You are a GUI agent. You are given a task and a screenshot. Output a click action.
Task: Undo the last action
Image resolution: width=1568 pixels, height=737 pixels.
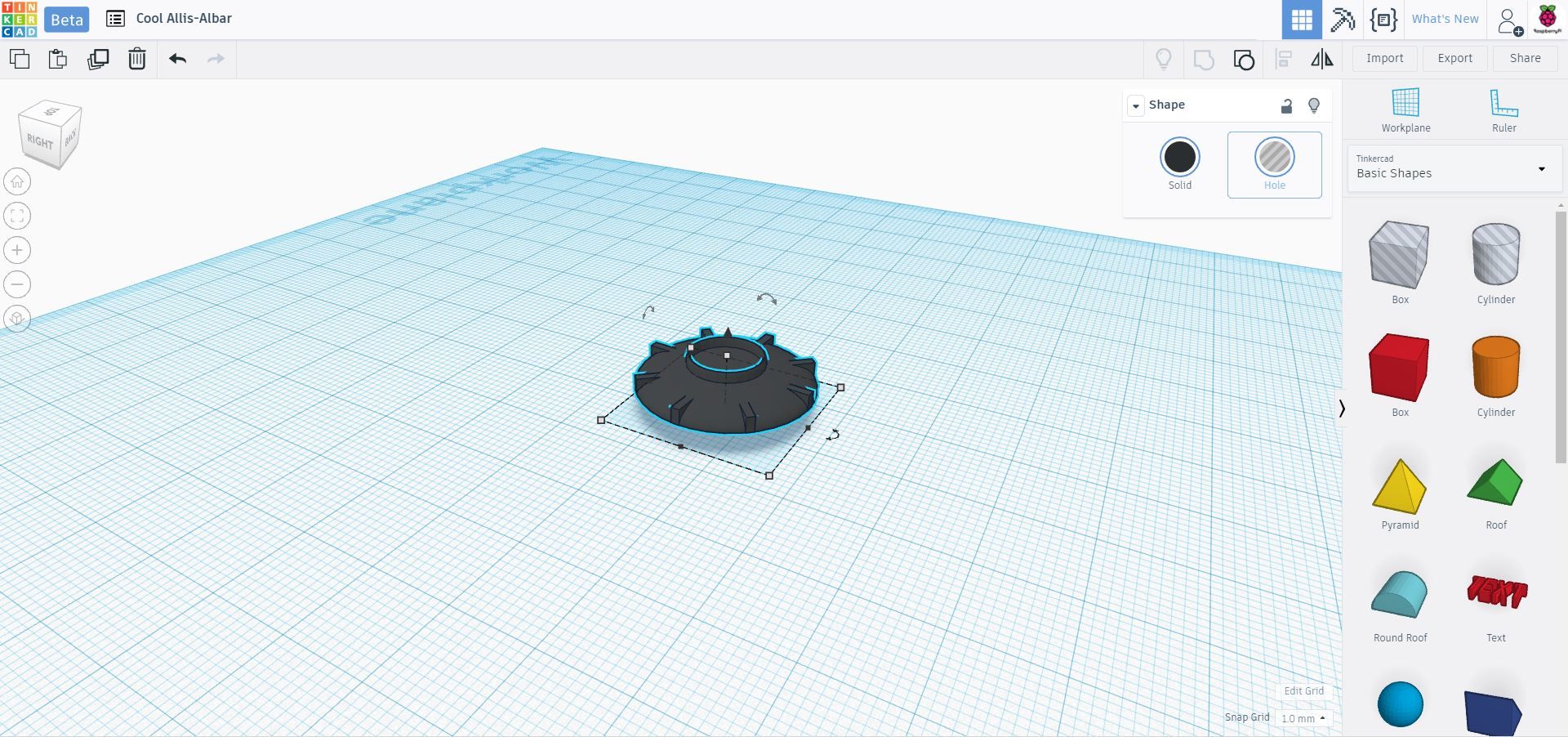(x=177, y=59)
